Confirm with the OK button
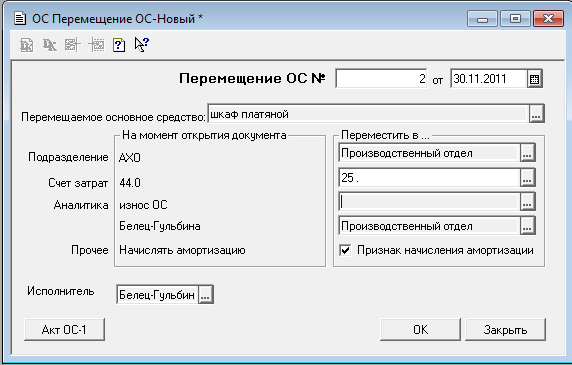Screen dimensions: 572x365 (x=420, y=330)
